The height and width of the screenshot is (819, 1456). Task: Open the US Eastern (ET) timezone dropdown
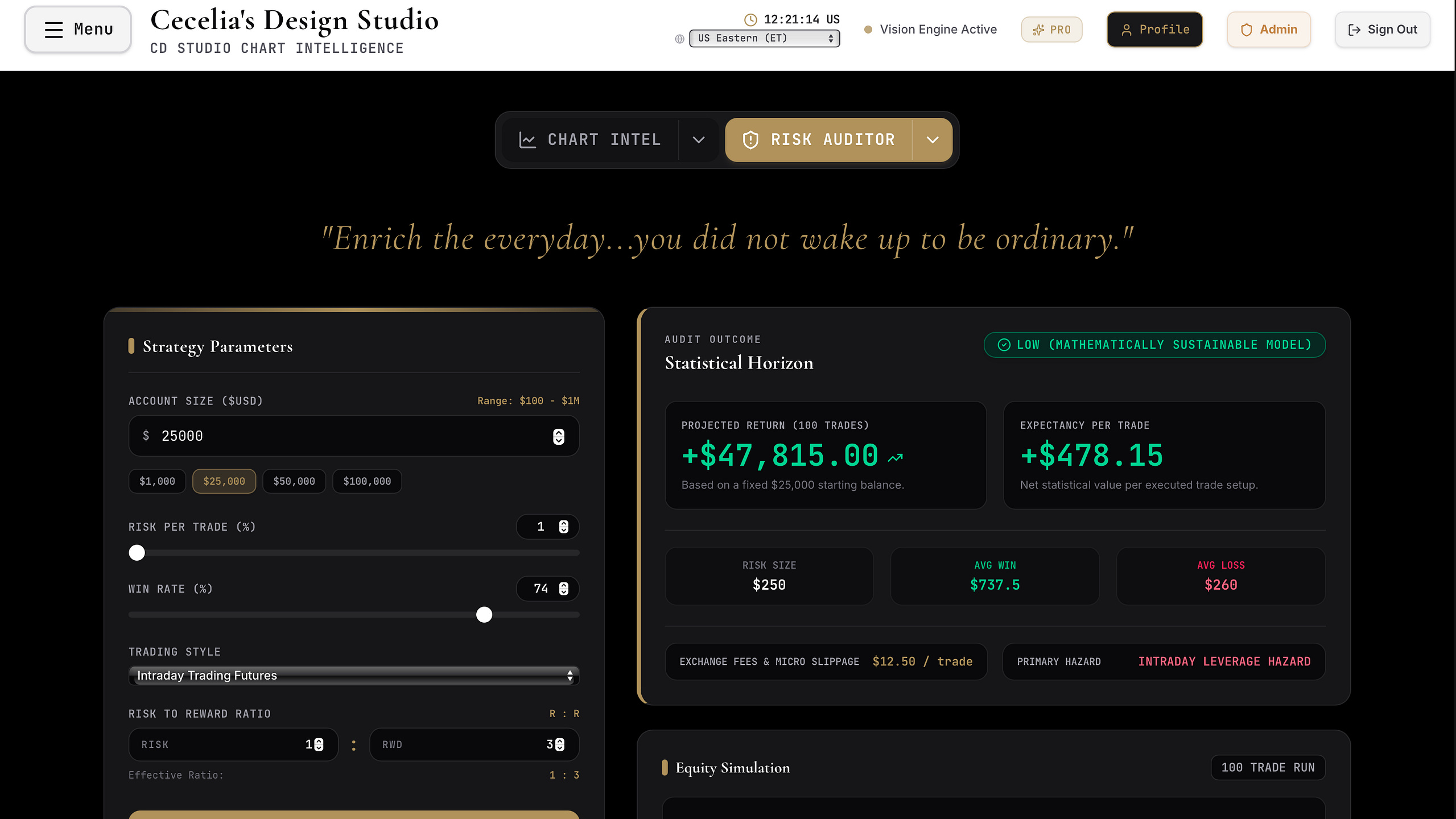[x=764, y=38]
